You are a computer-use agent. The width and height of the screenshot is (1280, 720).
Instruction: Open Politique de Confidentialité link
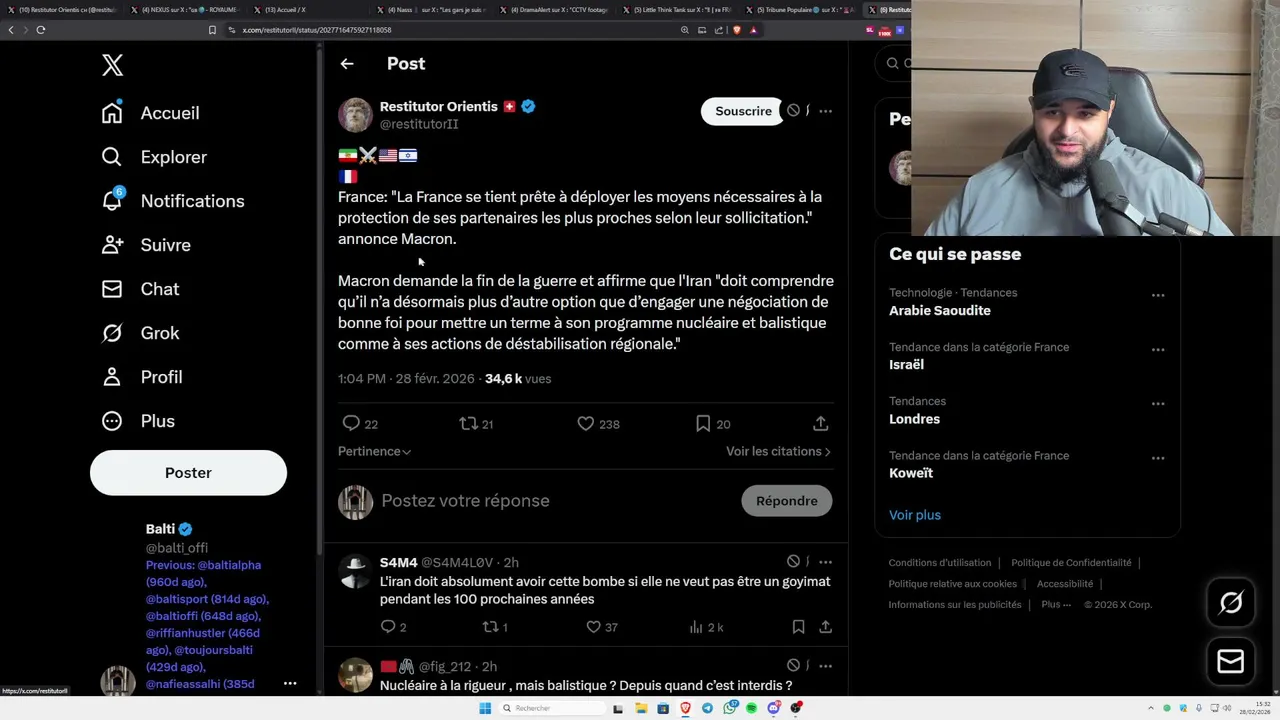1071,563
